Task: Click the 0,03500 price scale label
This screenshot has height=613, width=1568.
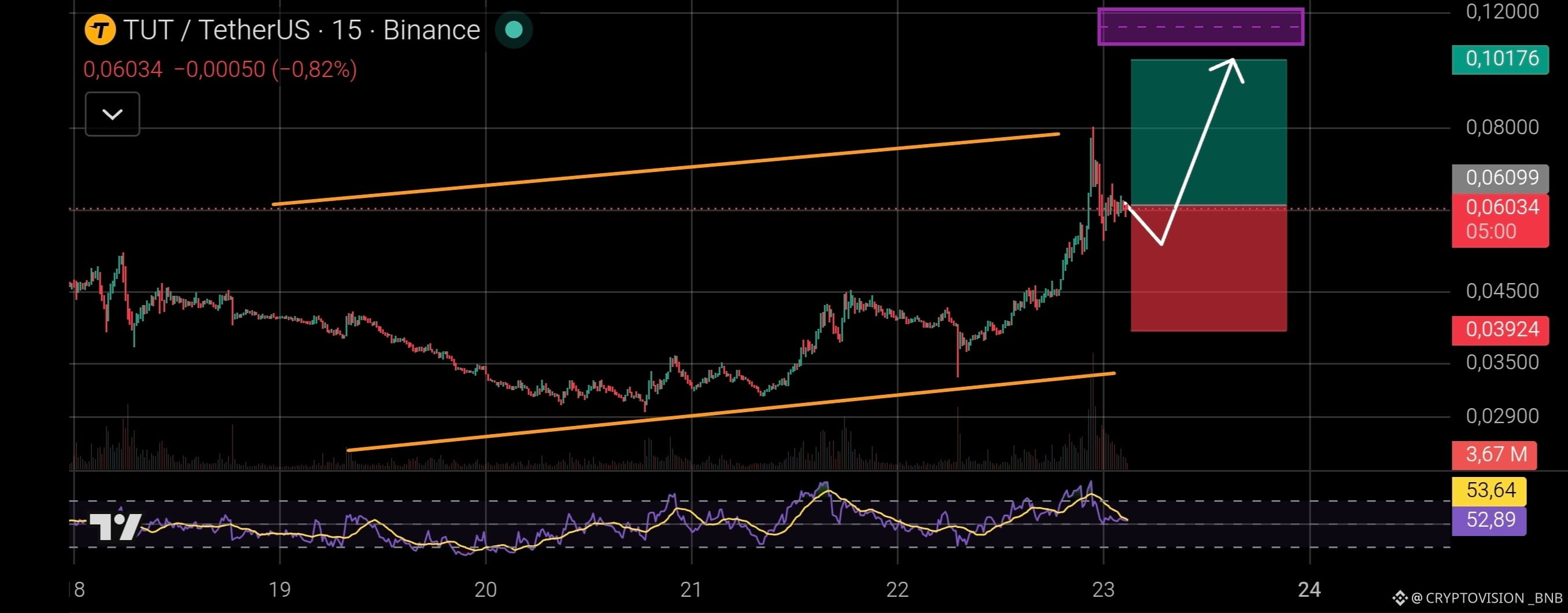Action: point(1502,362)
